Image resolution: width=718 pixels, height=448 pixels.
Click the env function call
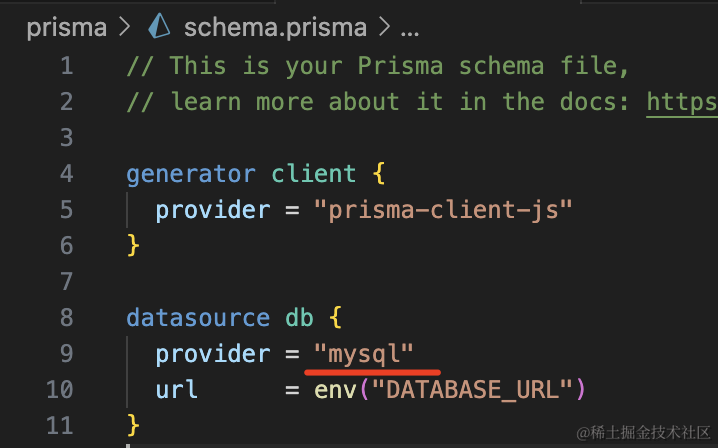click(335, 390)
